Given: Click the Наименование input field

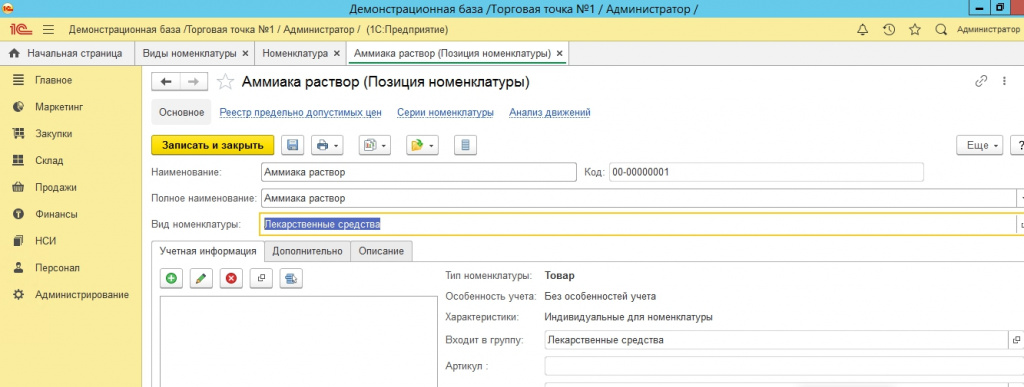Looking at the screenshot, I should pos(418,172).
